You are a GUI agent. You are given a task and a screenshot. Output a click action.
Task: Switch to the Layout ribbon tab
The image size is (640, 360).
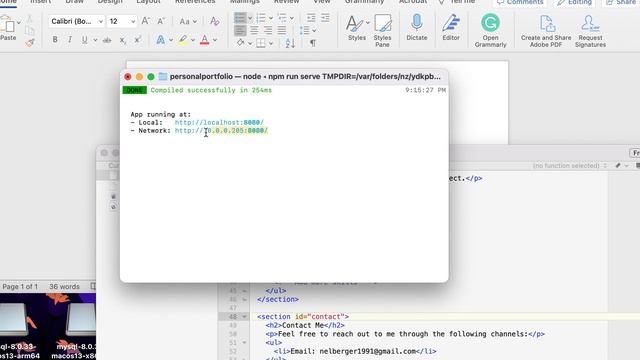[x=148, y=2]
